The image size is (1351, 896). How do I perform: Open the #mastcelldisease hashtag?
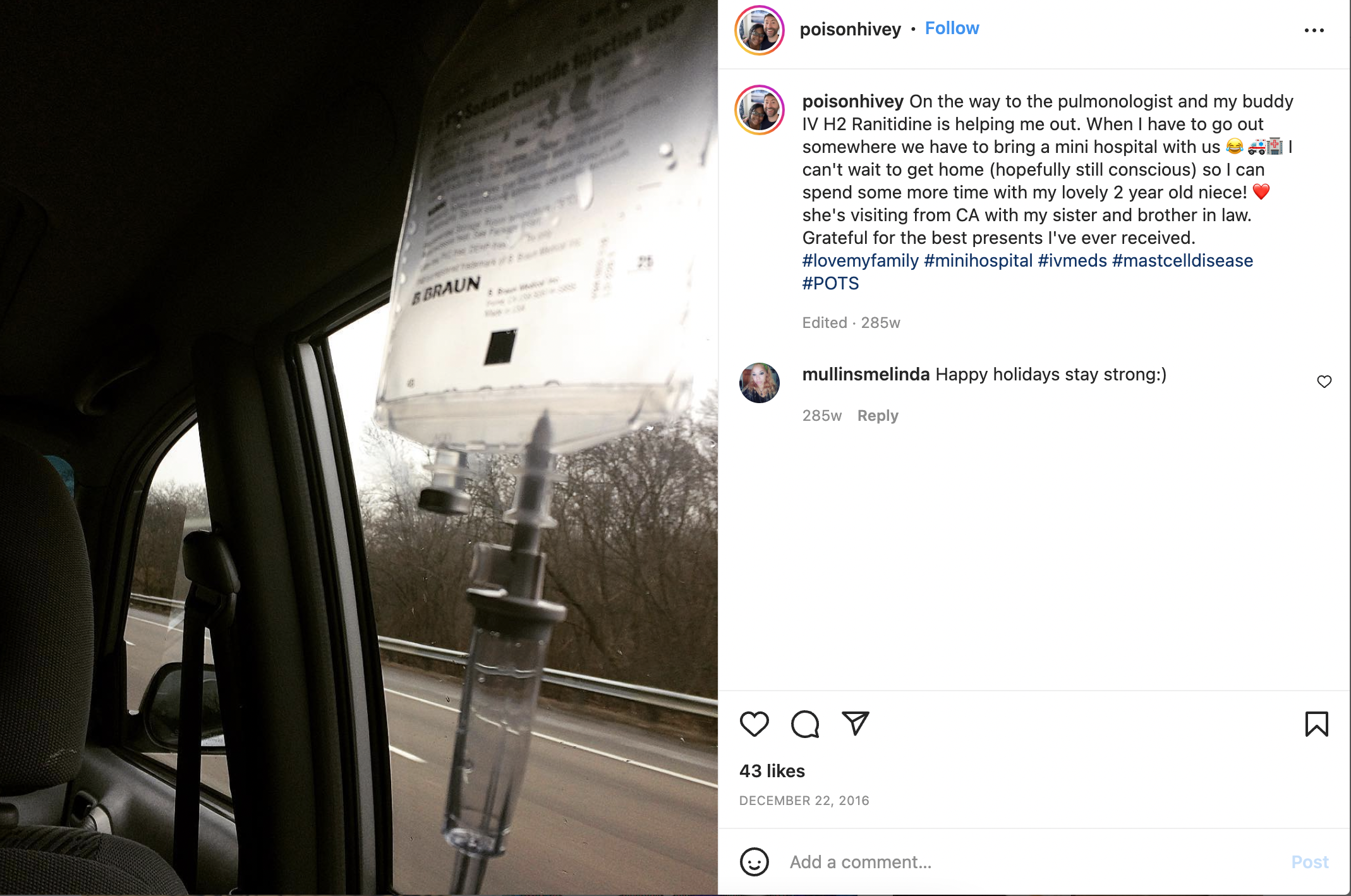pyautogui.click(x=1182, y=260)
